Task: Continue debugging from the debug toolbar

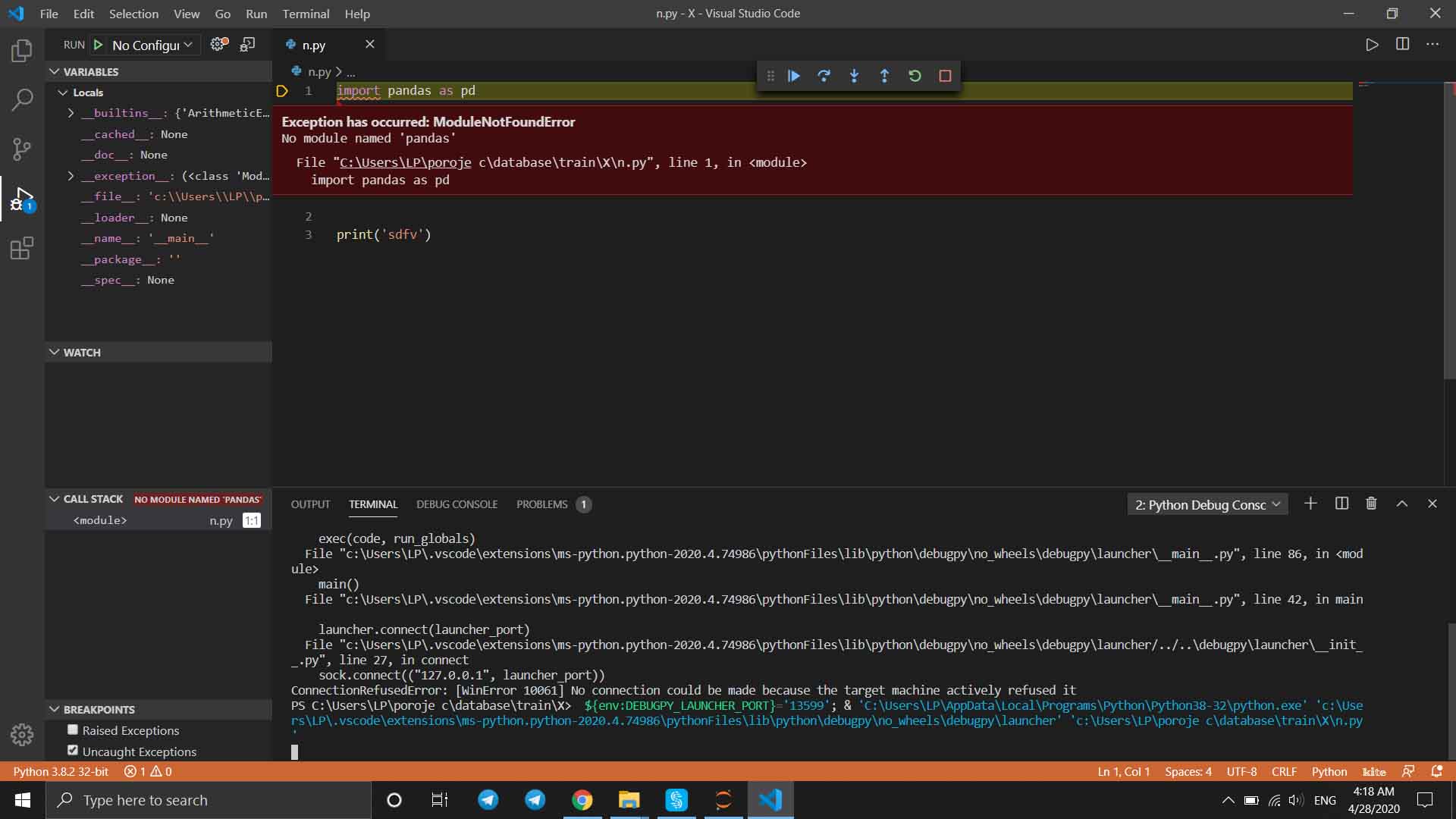Action: pos(794,76)
